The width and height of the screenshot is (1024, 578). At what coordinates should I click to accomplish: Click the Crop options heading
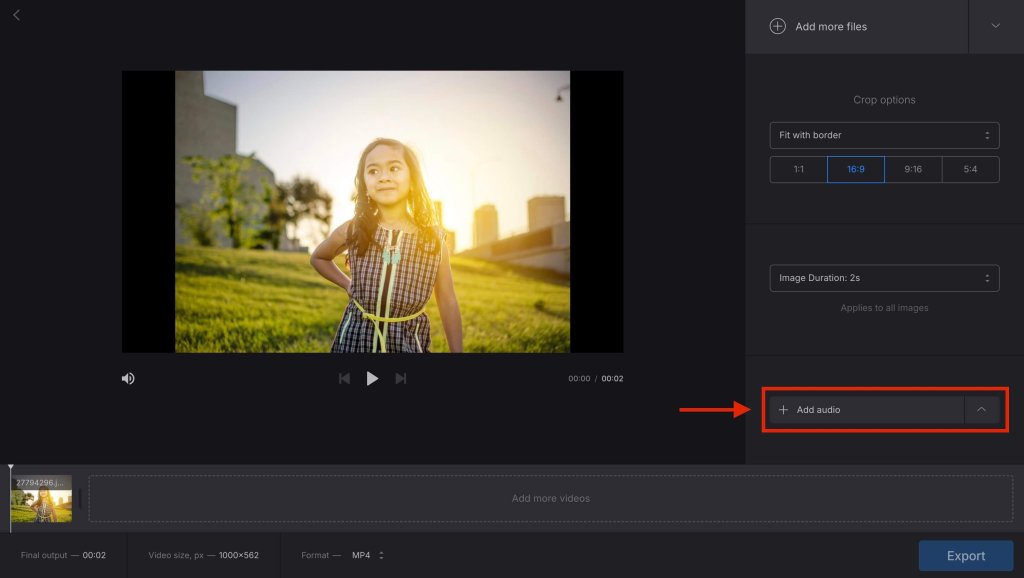[x=884, y=100]
